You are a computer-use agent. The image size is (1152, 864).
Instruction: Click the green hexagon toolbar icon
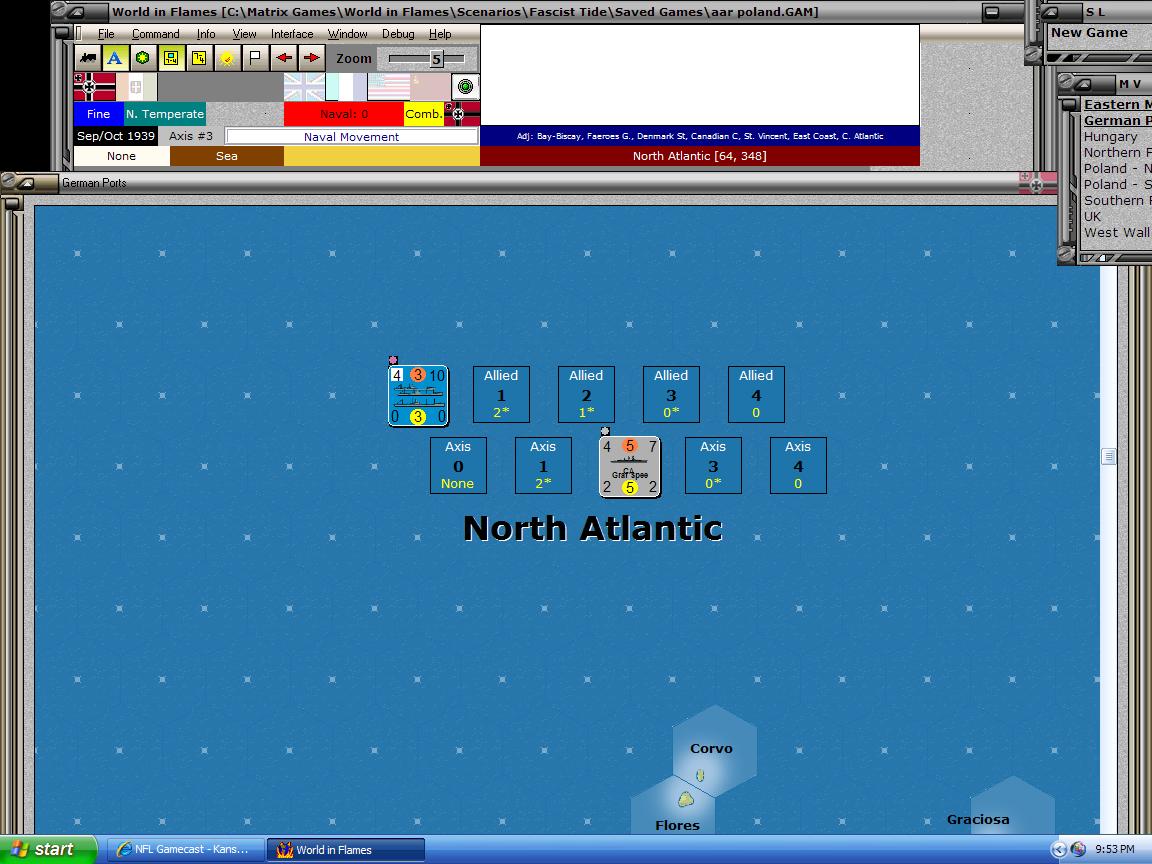pyautogui.click(x=143, y=58)
